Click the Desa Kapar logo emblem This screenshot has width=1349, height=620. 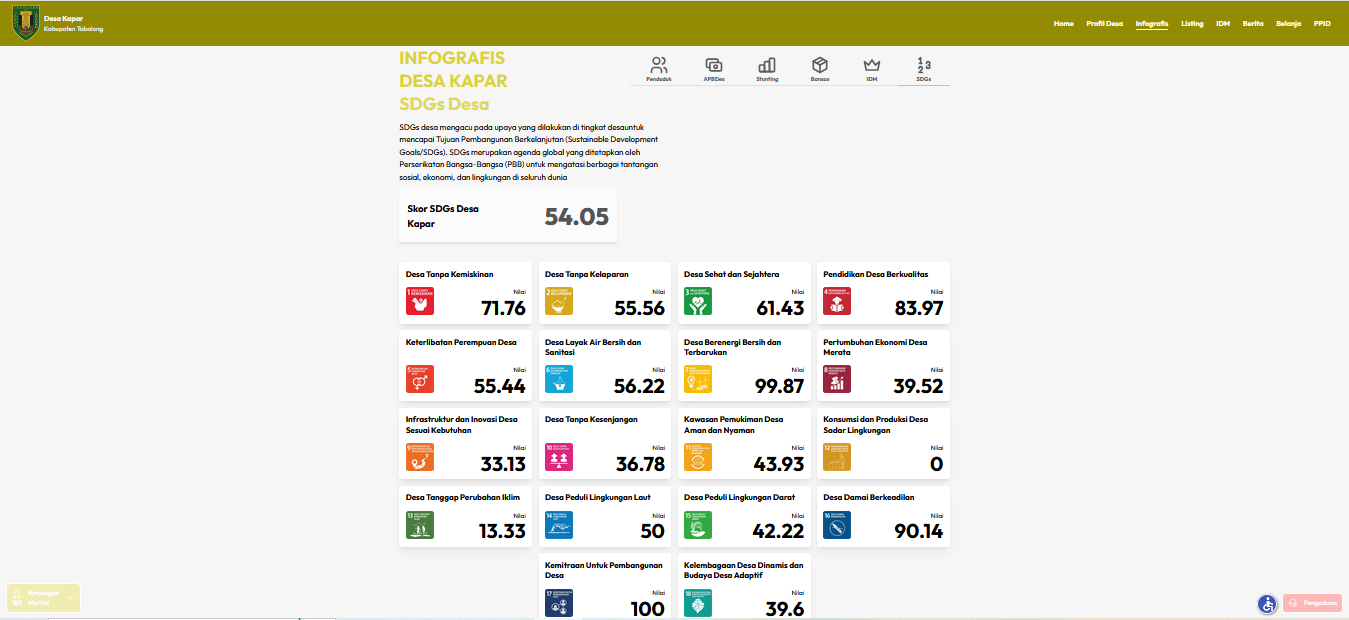pos(25,24)
